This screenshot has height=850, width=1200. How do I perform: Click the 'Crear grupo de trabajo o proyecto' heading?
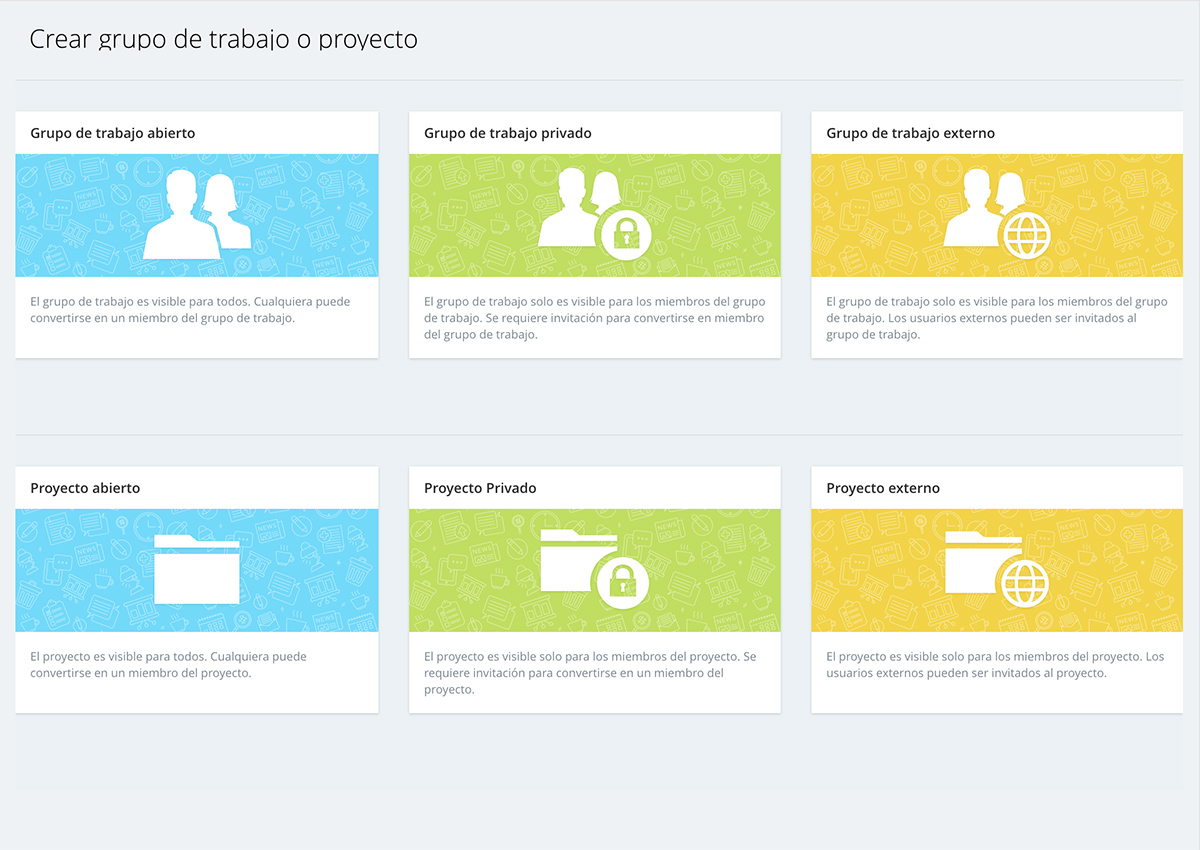click(x=223, y=39)
